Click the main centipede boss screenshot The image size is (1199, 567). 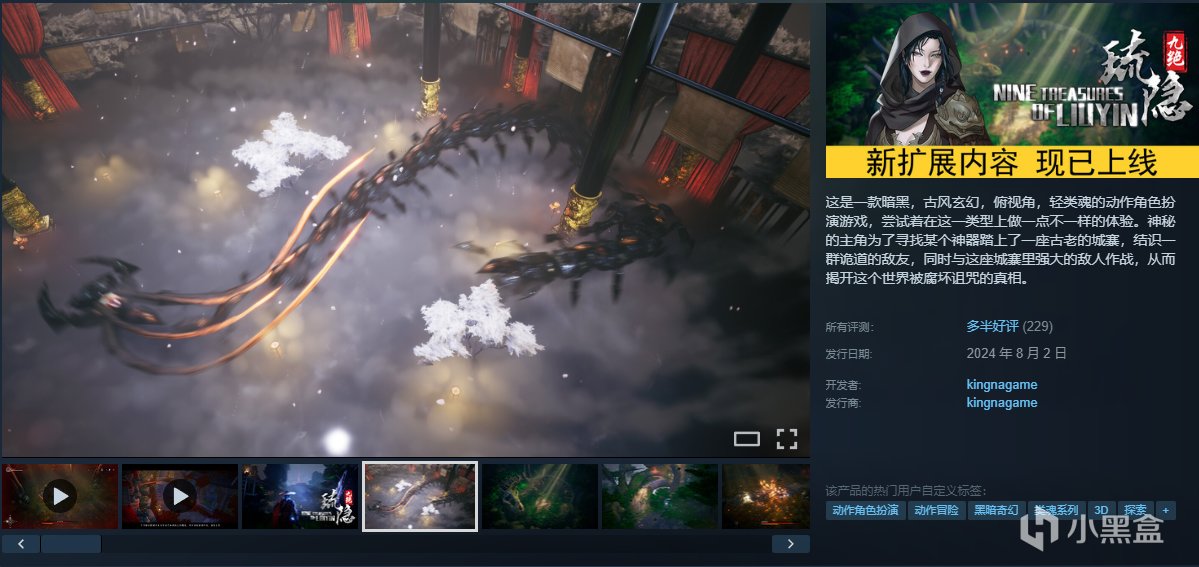coord(405,230)
